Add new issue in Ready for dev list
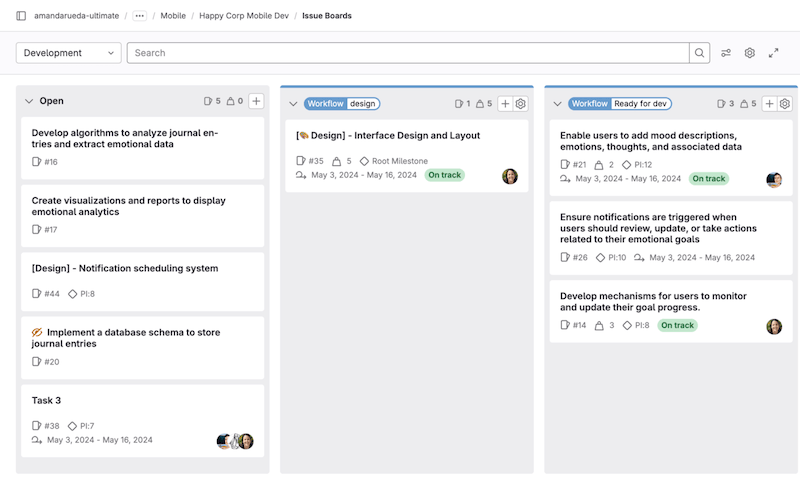Image resolution: width=800 pixels, height=484 pixels. pyautogui.click(x=769, y=104)
